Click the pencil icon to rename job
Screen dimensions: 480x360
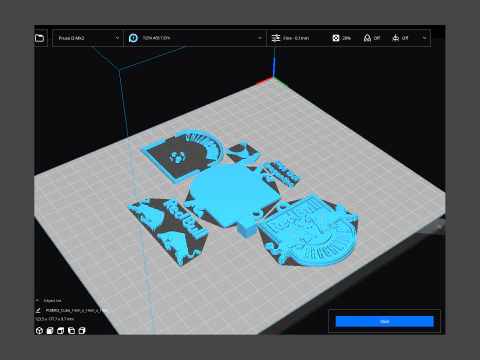38,310
